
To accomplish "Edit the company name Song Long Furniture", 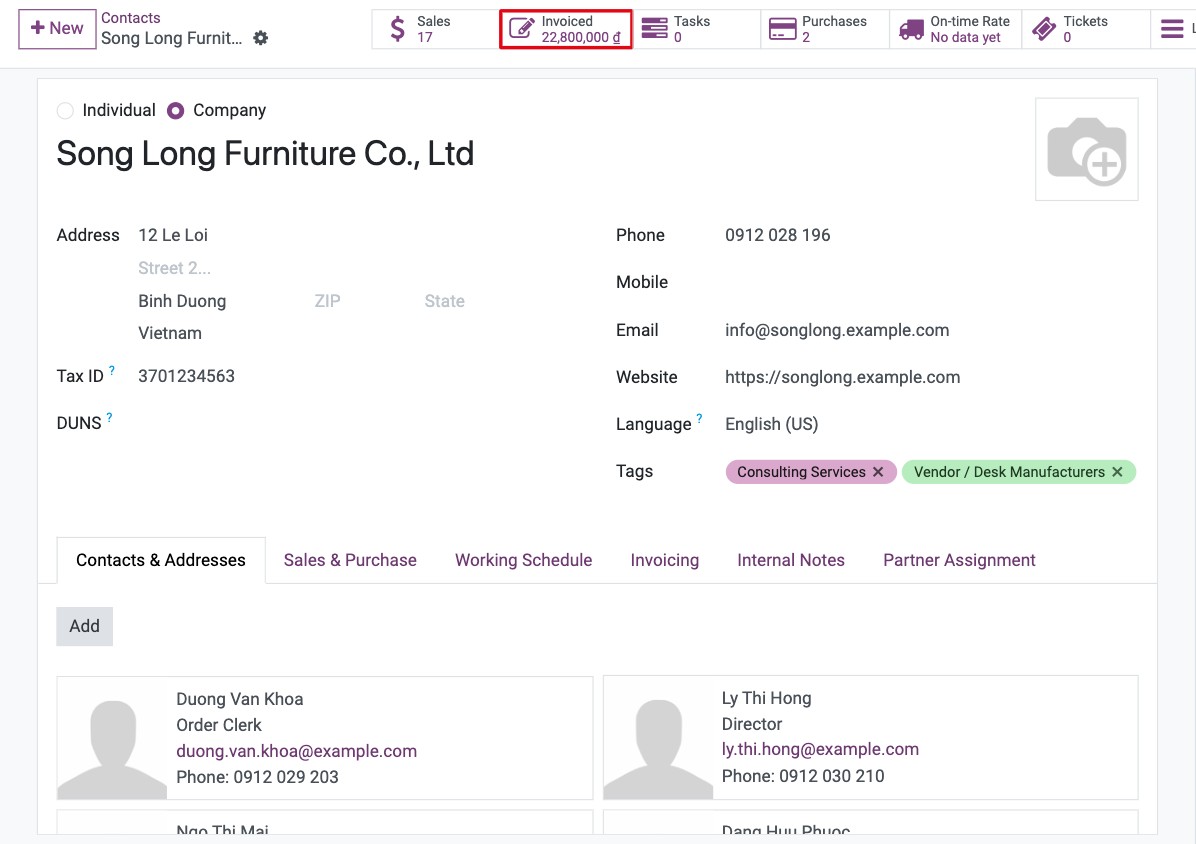I will pos(265,153).
